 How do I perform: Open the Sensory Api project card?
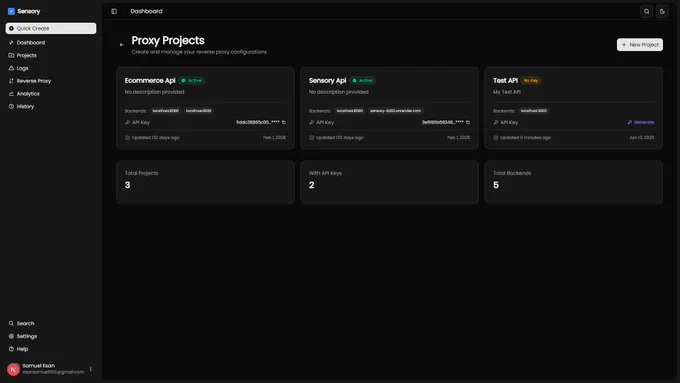tap(389, 108)
